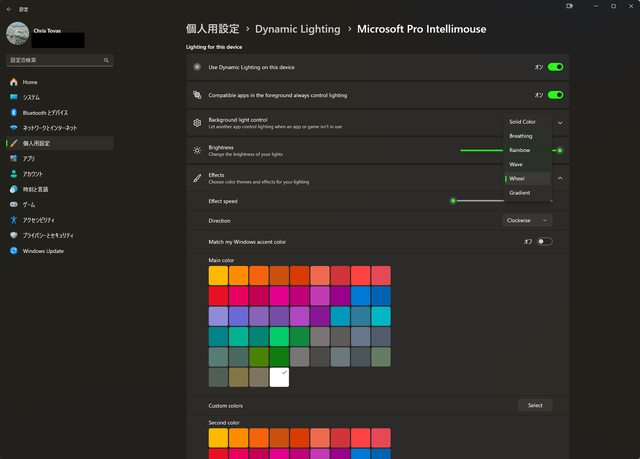Click the back arrow in title bar

click(9, 8)
